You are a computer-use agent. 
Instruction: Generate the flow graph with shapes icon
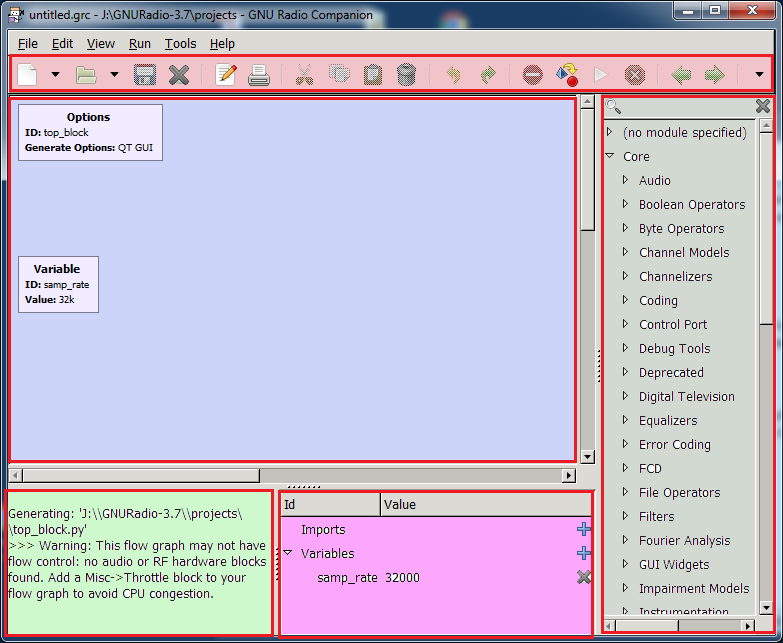(x=567, y=74)
